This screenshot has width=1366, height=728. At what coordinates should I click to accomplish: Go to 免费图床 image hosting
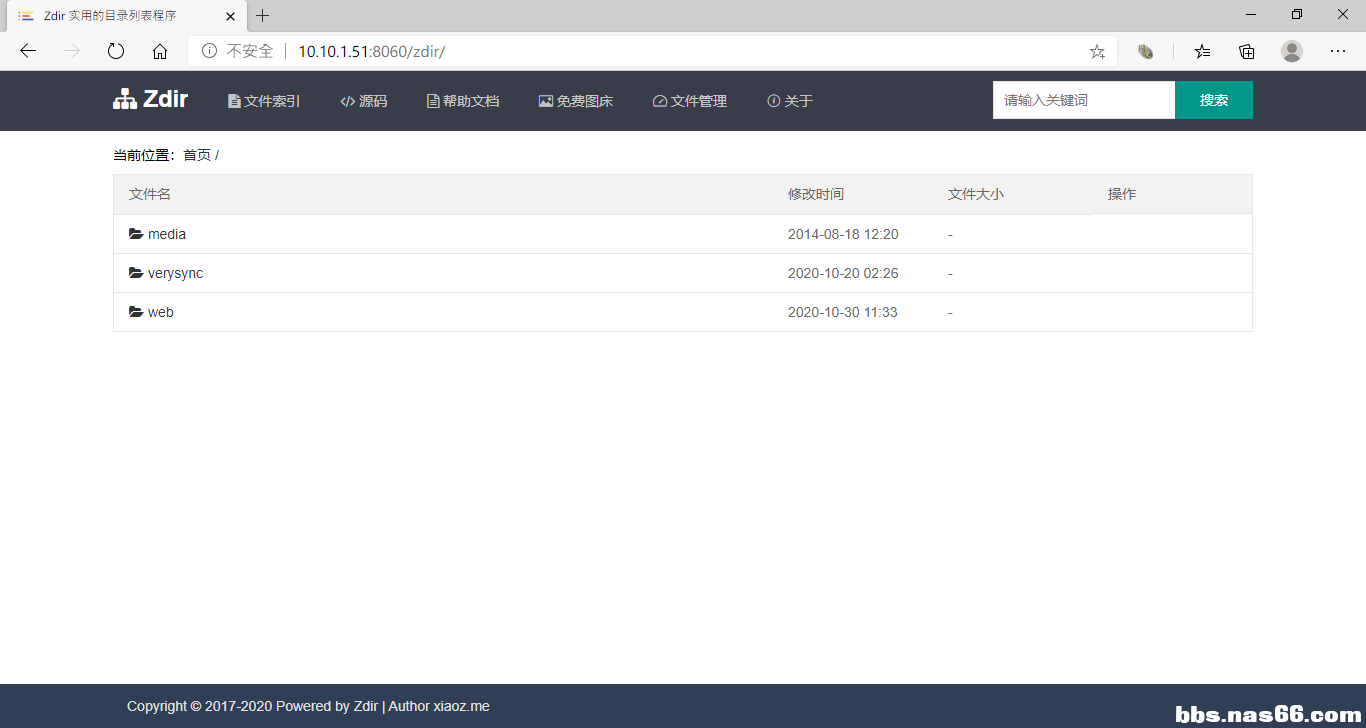(576, 101)
